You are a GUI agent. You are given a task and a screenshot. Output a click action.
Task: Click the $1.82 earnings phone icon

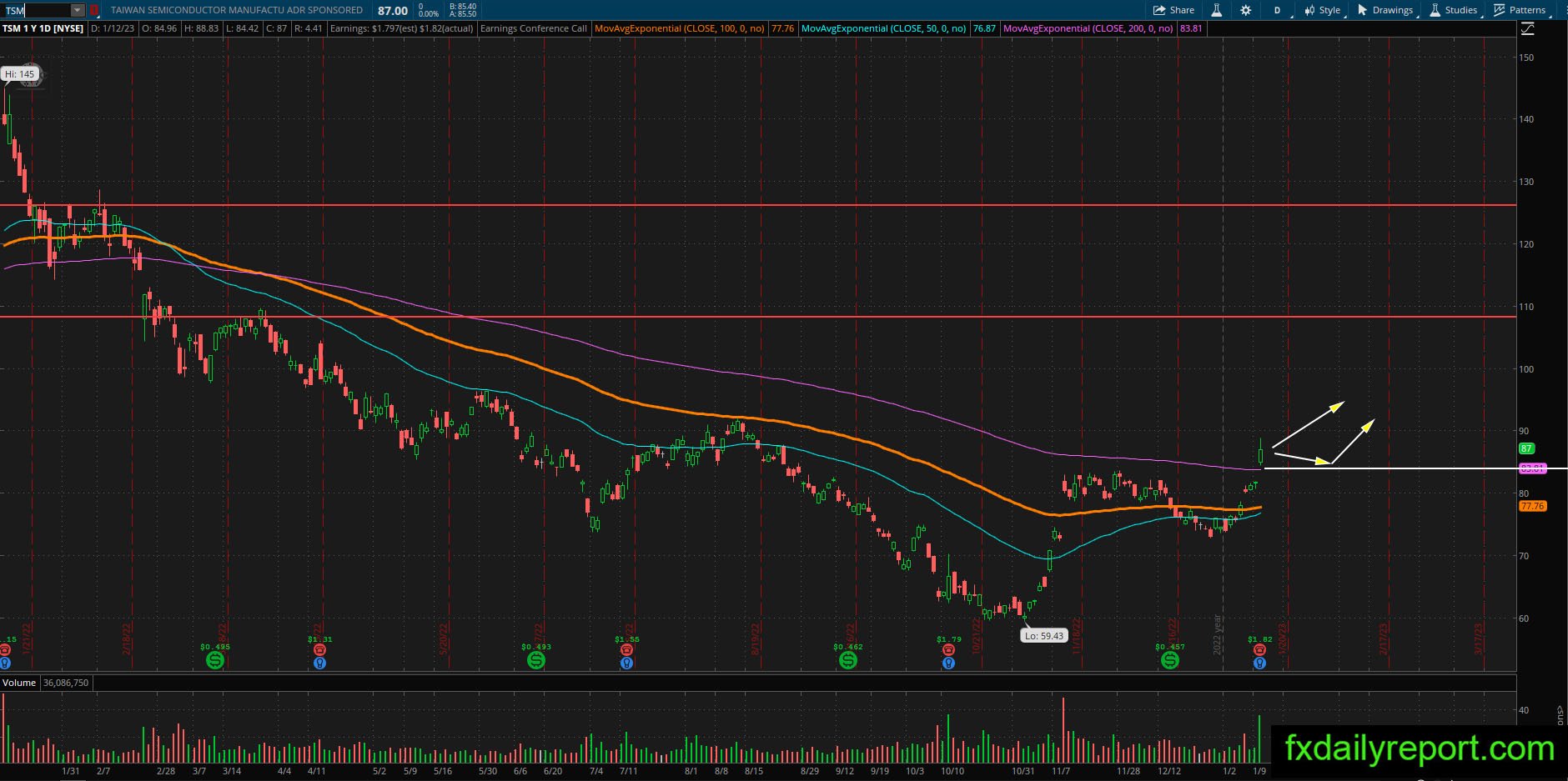pos(1259,649)
